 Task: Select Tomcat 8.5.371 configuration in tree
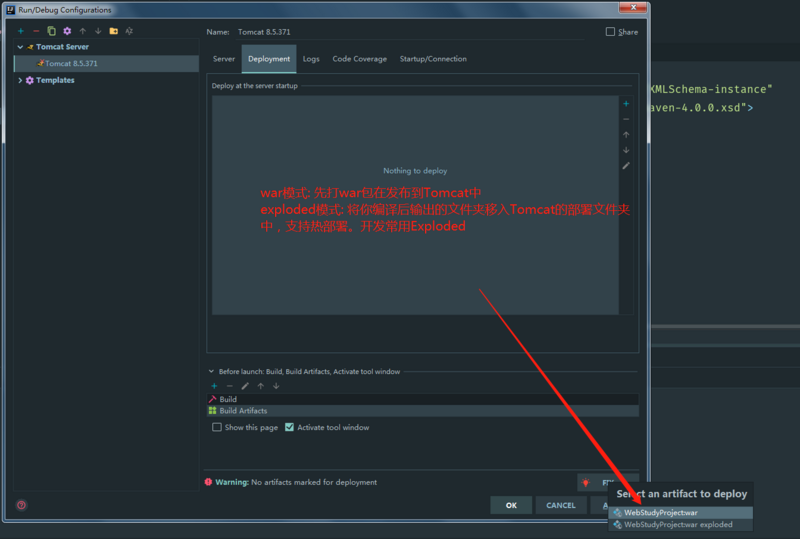107,63
